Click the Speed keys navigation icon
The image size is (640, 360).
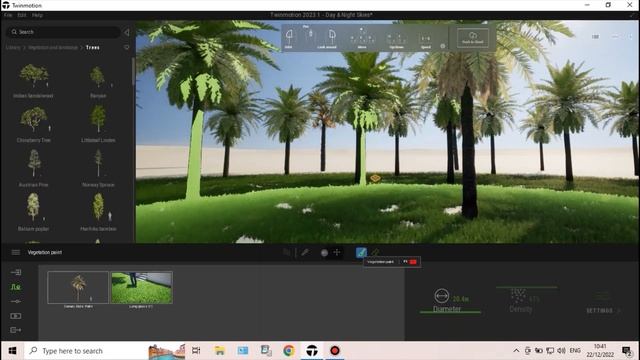pos(425,40)
